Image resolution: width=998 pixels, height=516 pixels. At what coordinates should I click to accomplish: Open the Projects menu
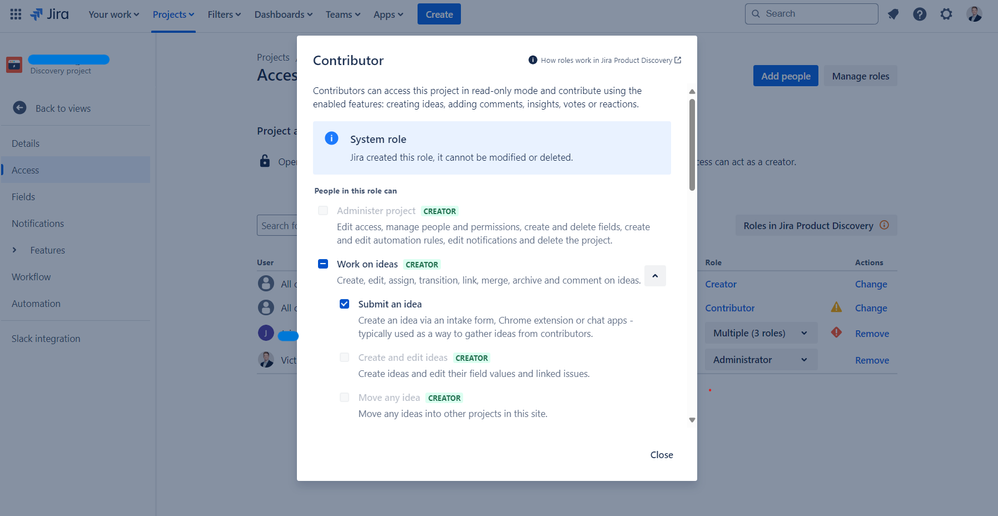pos(173,14)
